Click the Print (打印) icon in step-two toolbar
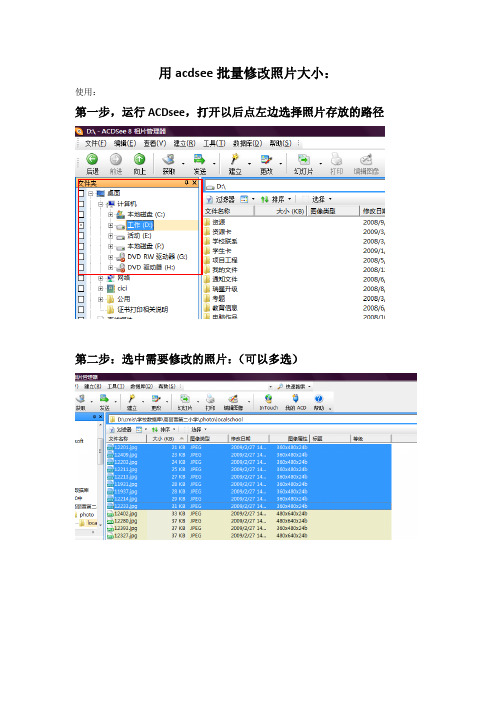 coord(210,398)
